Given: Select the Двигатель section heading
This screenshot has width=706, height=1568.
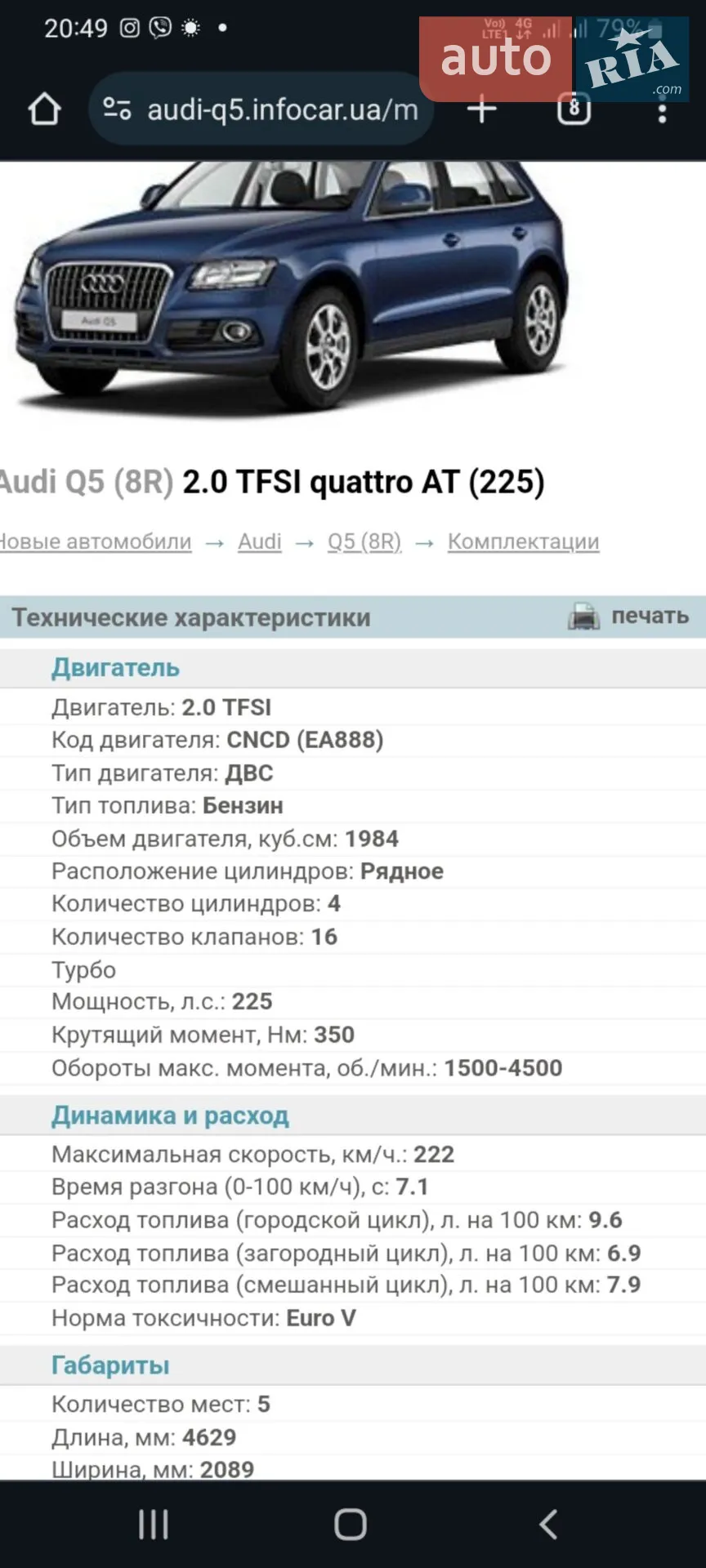Looking at the screenshot, I should click(115, 667).
